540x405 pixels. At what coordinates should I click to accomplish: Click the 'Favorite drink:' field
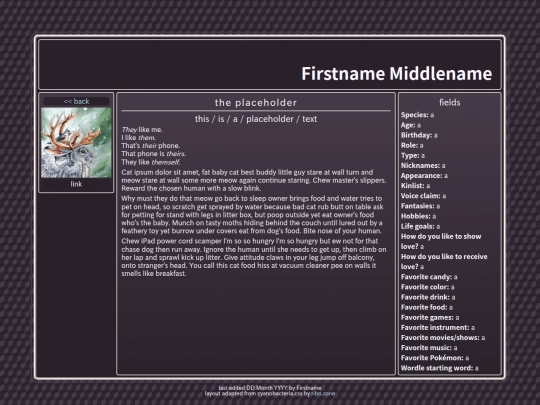coord(428,297)
